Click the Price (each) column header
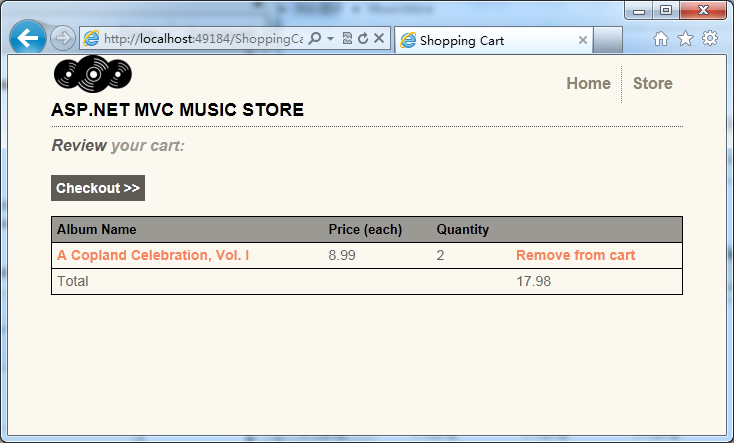Image resolution: width=734 pixels, height=443 pixels. [365, 229]
